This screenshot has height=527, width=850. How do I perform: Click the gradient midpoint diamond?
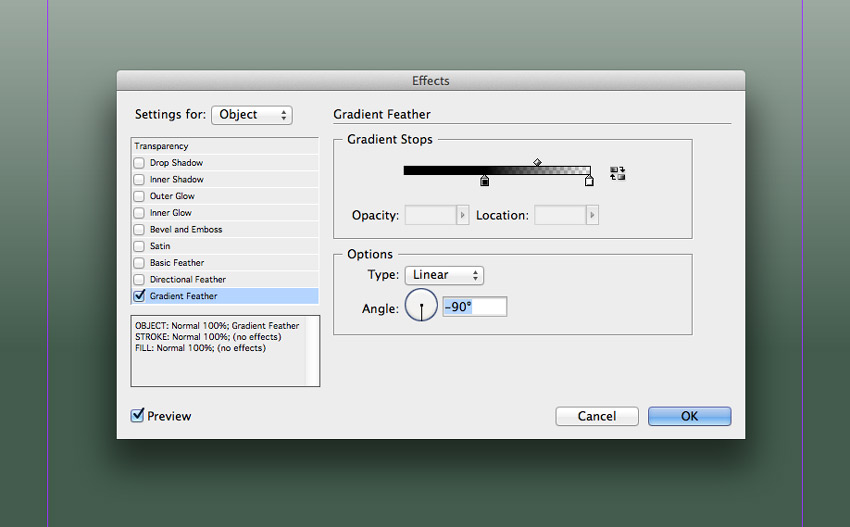coord(537,161)
